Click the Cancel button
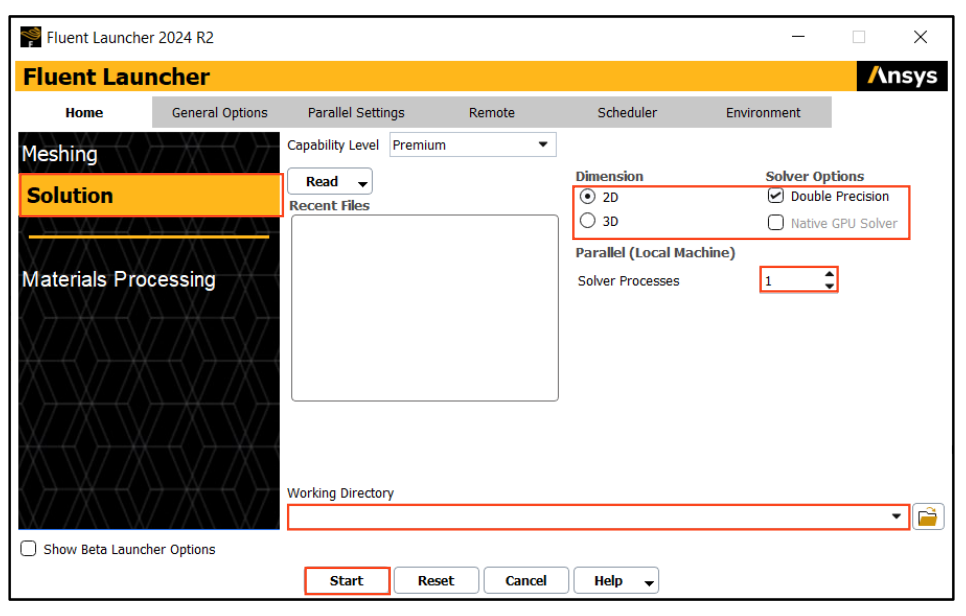 click(526, 581)
